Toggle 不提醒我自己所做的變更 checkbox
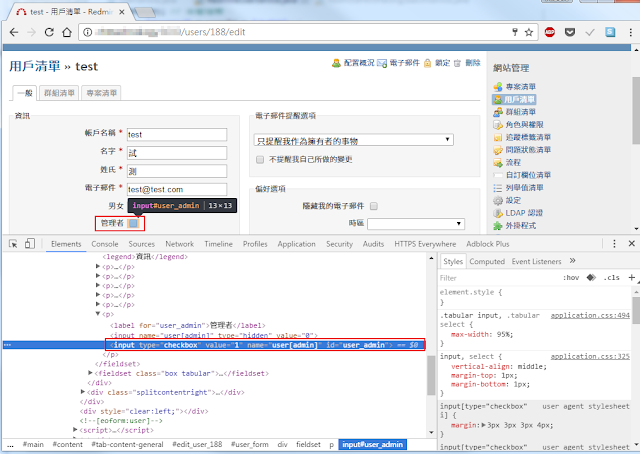 pyautogui.click(x=260, y=160)
